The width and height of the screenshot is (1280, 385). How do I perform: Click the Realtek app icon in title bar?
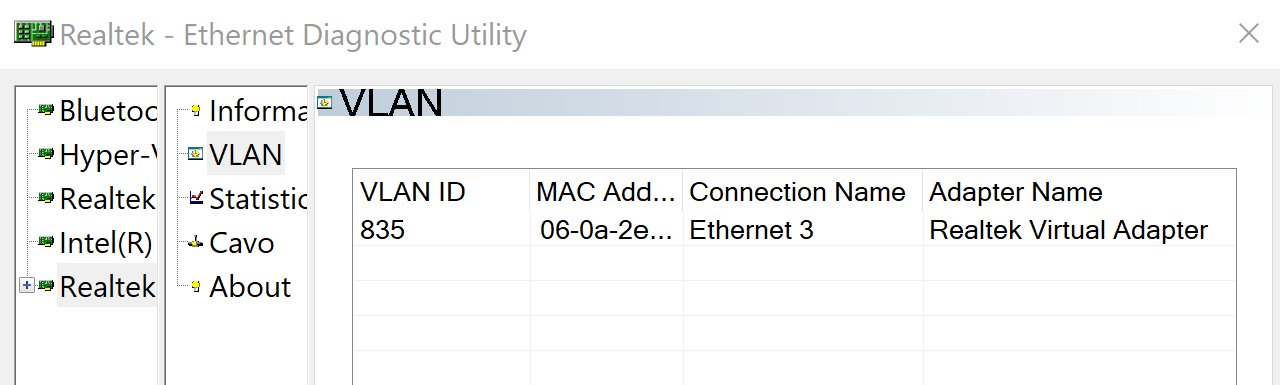[x=32, y=33]
